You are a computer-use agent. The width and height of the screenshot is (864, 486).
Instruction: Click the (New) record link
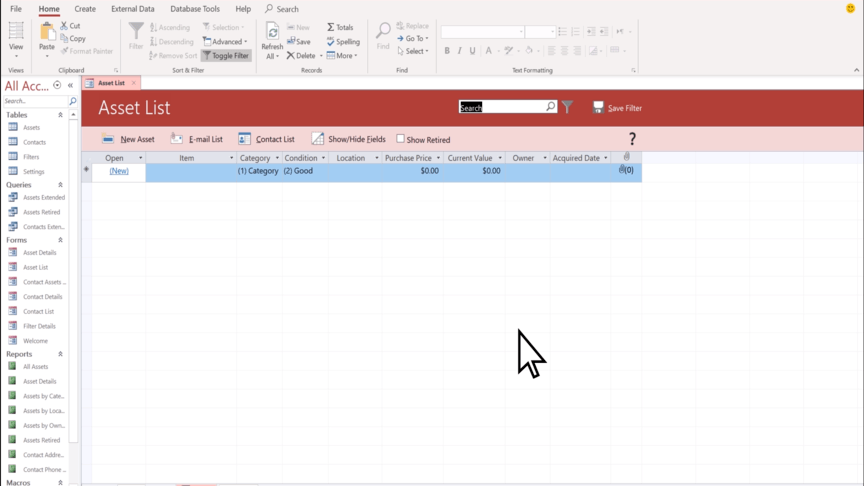pos(119,171)
